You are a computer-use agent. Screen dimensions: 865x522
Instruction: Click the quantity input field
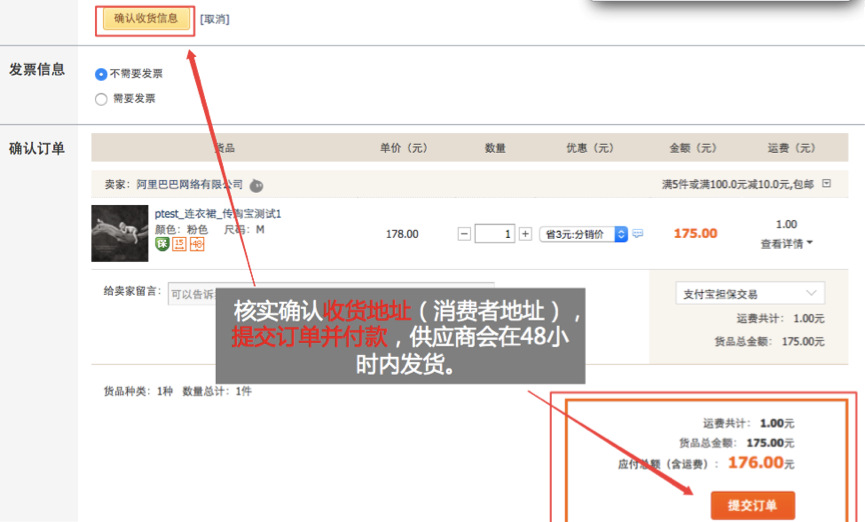[x=495, y=234]
